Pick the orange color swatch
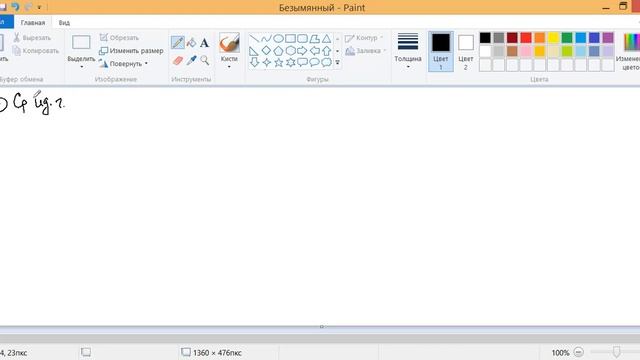Viewport: 640px width, 360px height. tap(540, 38)
